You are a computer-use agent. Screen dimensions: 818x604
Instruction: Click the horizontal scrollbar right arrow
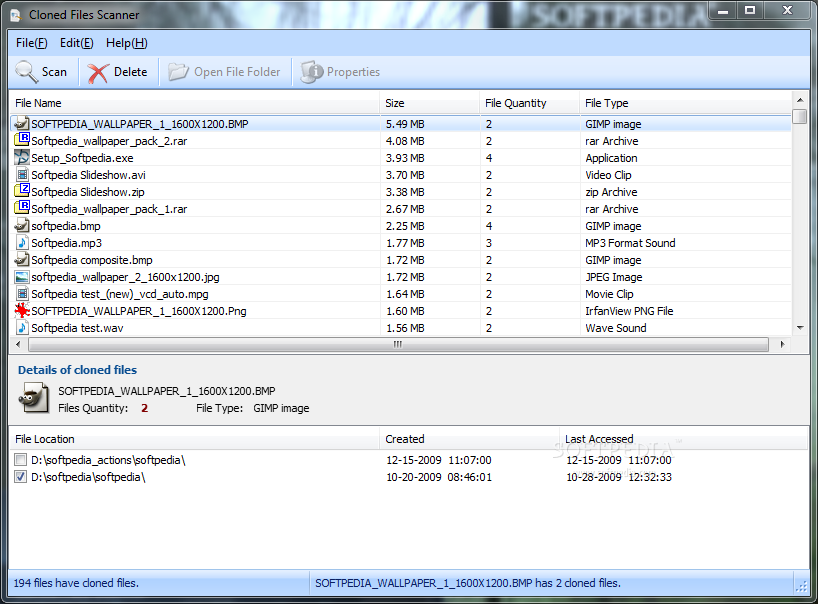[782, 344]
